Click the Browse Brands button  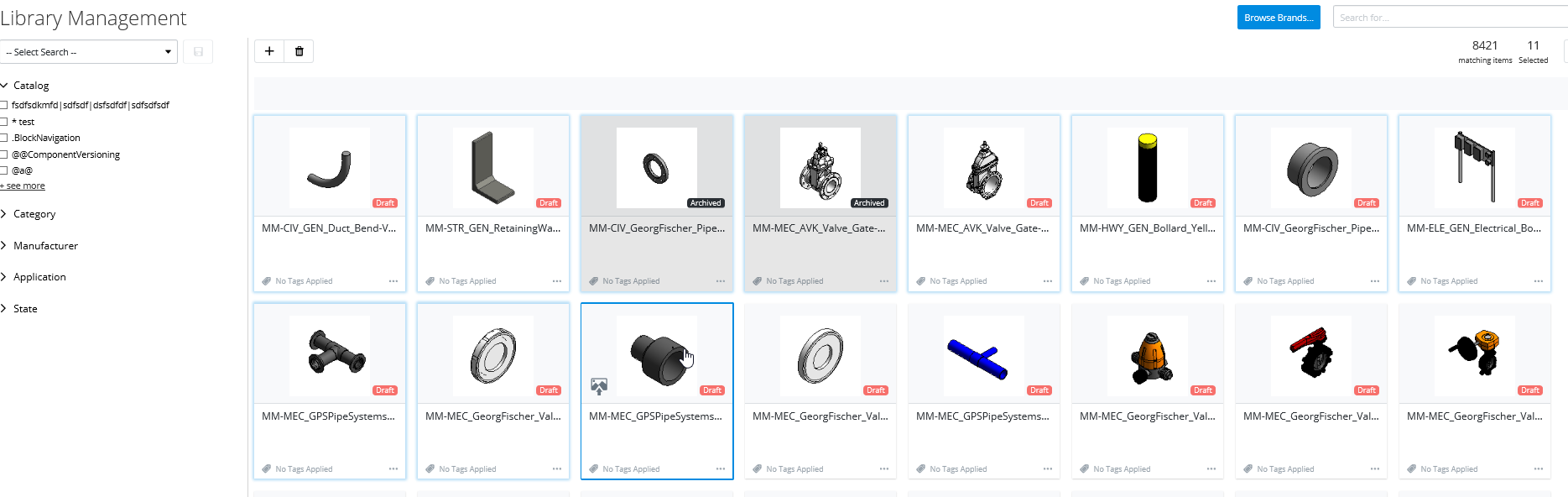1279,18
